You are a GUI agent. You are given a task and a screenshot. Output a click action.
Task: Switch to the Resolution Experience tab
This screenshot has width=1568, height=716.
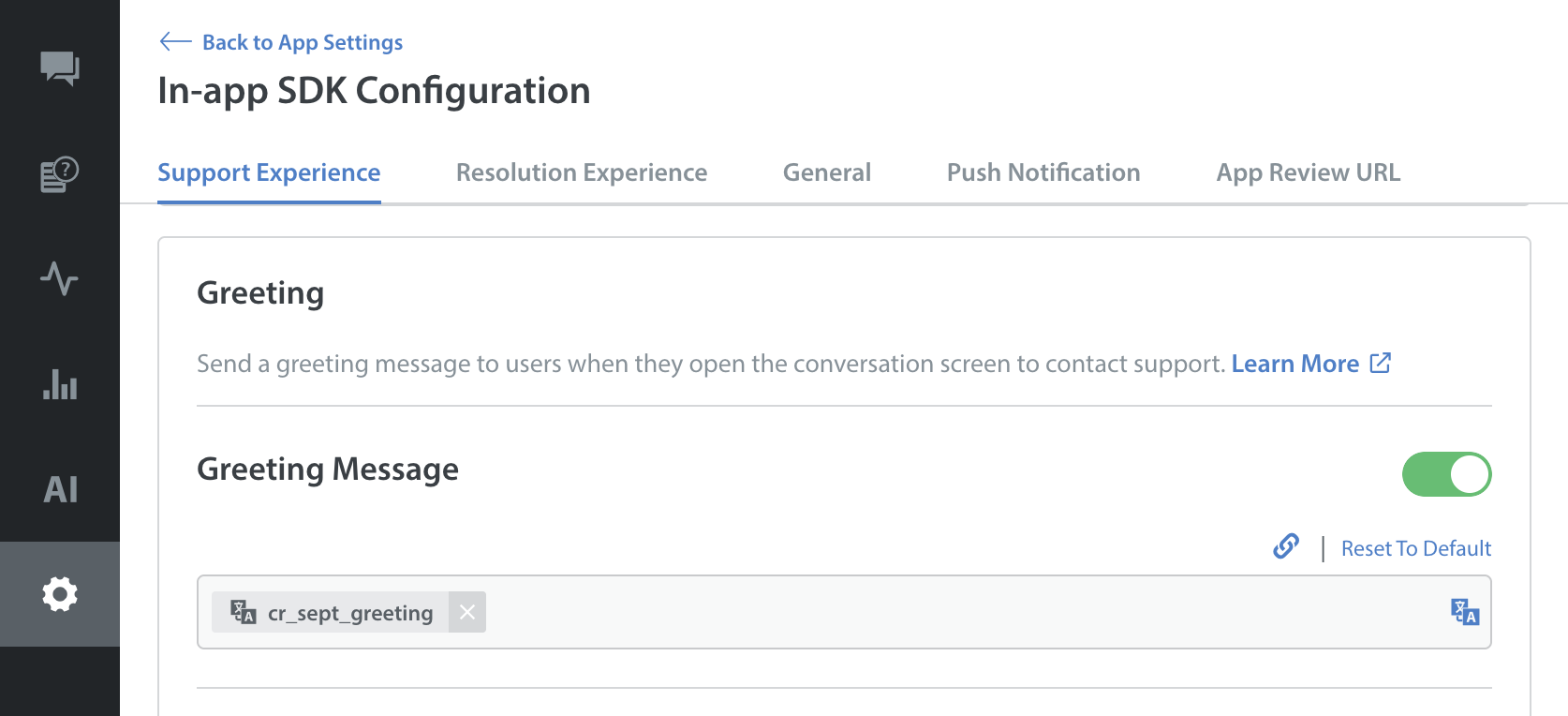tap(582, 172)
